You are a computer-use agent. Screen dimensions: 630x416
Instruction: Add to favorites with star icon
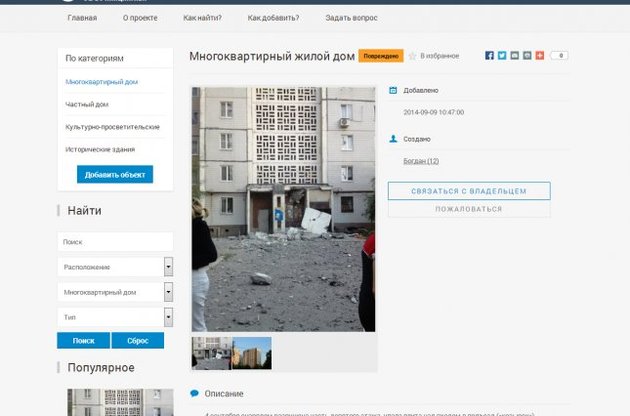tap(412, 56)
